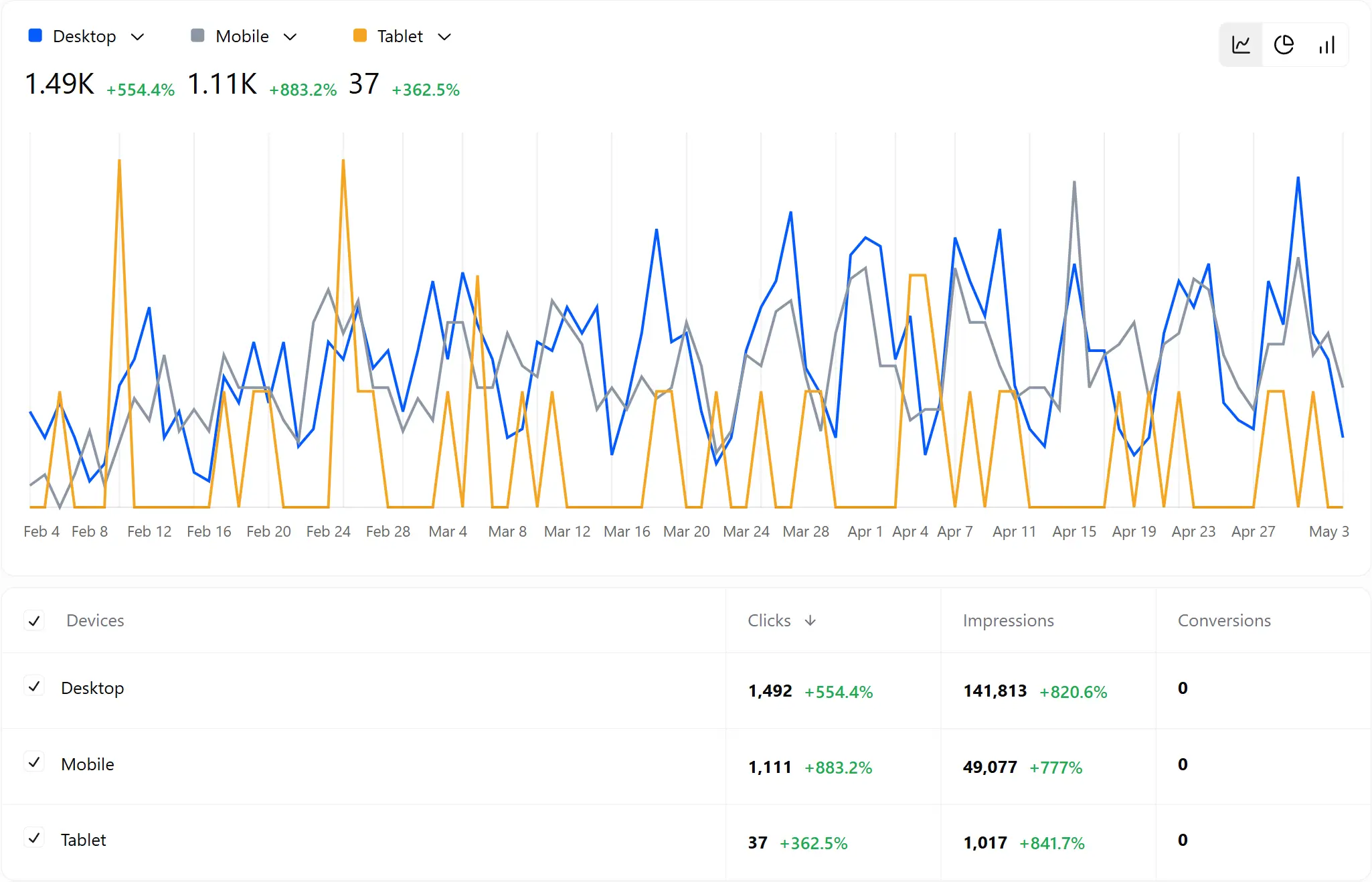Sort by Conversions column header

(1224, 621)
